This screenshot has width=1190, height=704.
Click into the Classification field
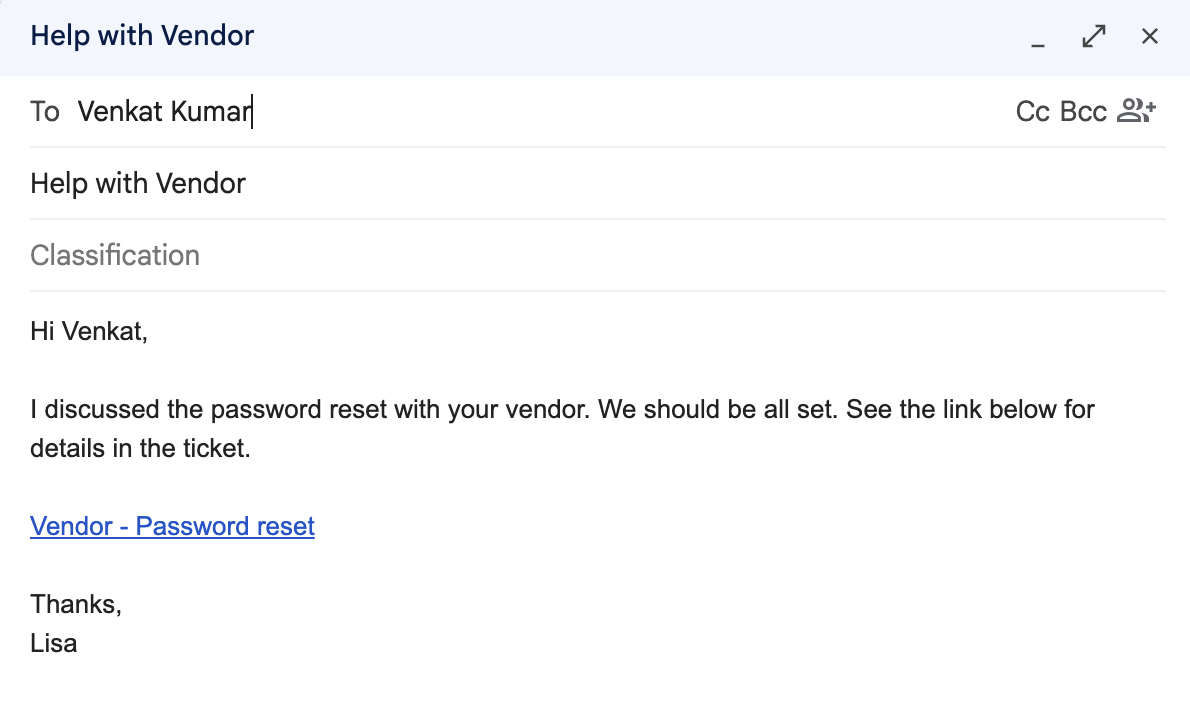pos(597,256)
